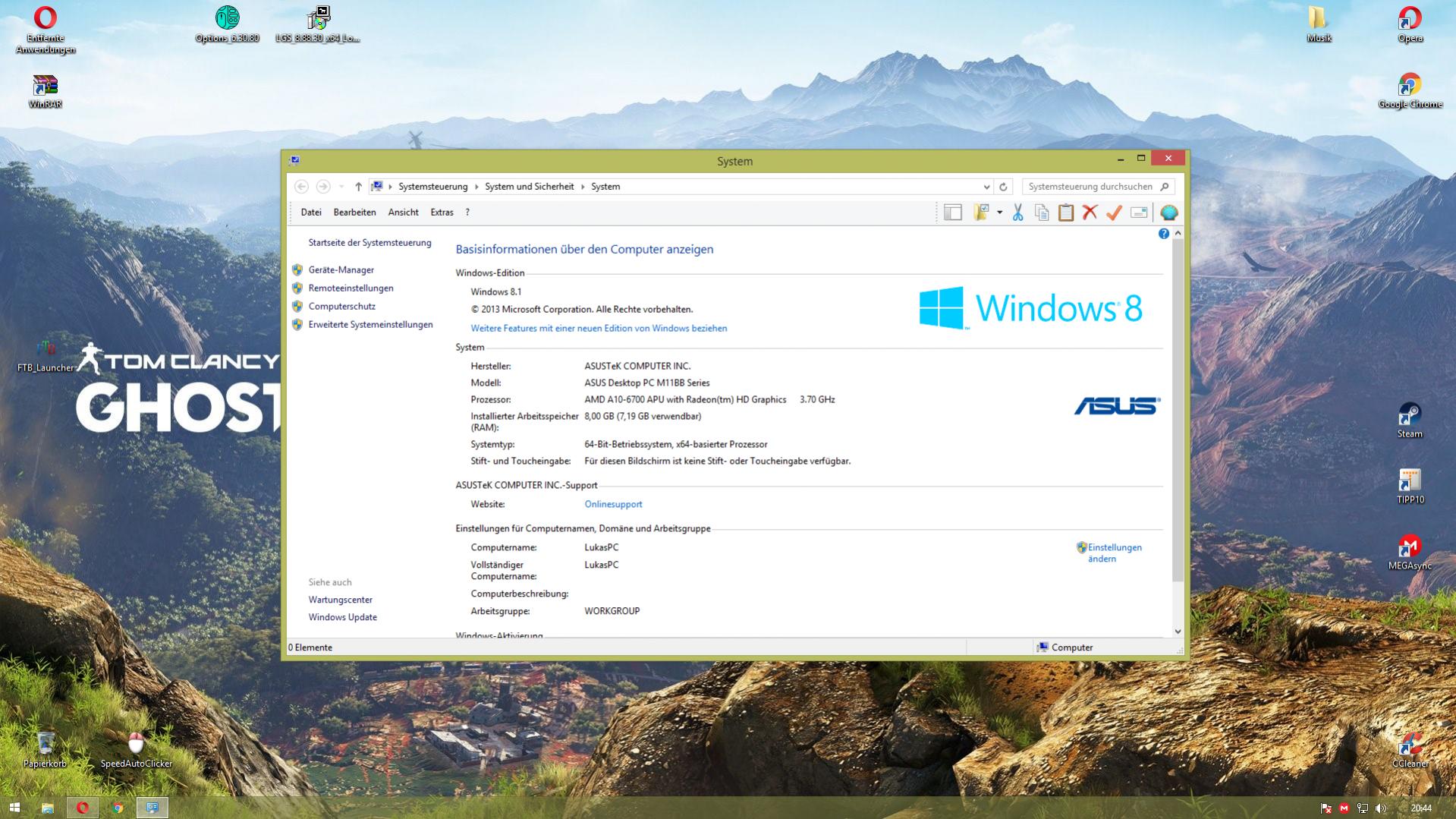Go up one level with the Up arrow
Screen dimensions: 1456x819
pyautogui.click(x=358, y=187)
